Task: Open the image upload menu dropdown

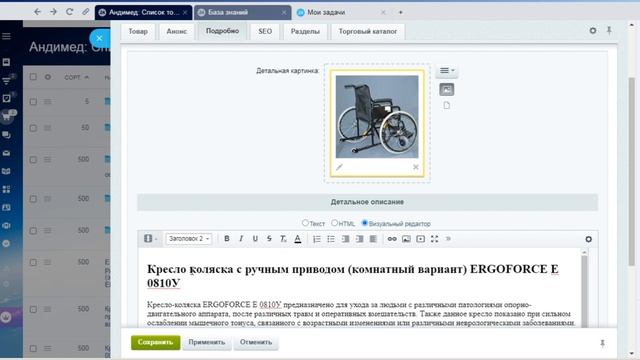Action: pyautogui.click(x=447, y=71)
